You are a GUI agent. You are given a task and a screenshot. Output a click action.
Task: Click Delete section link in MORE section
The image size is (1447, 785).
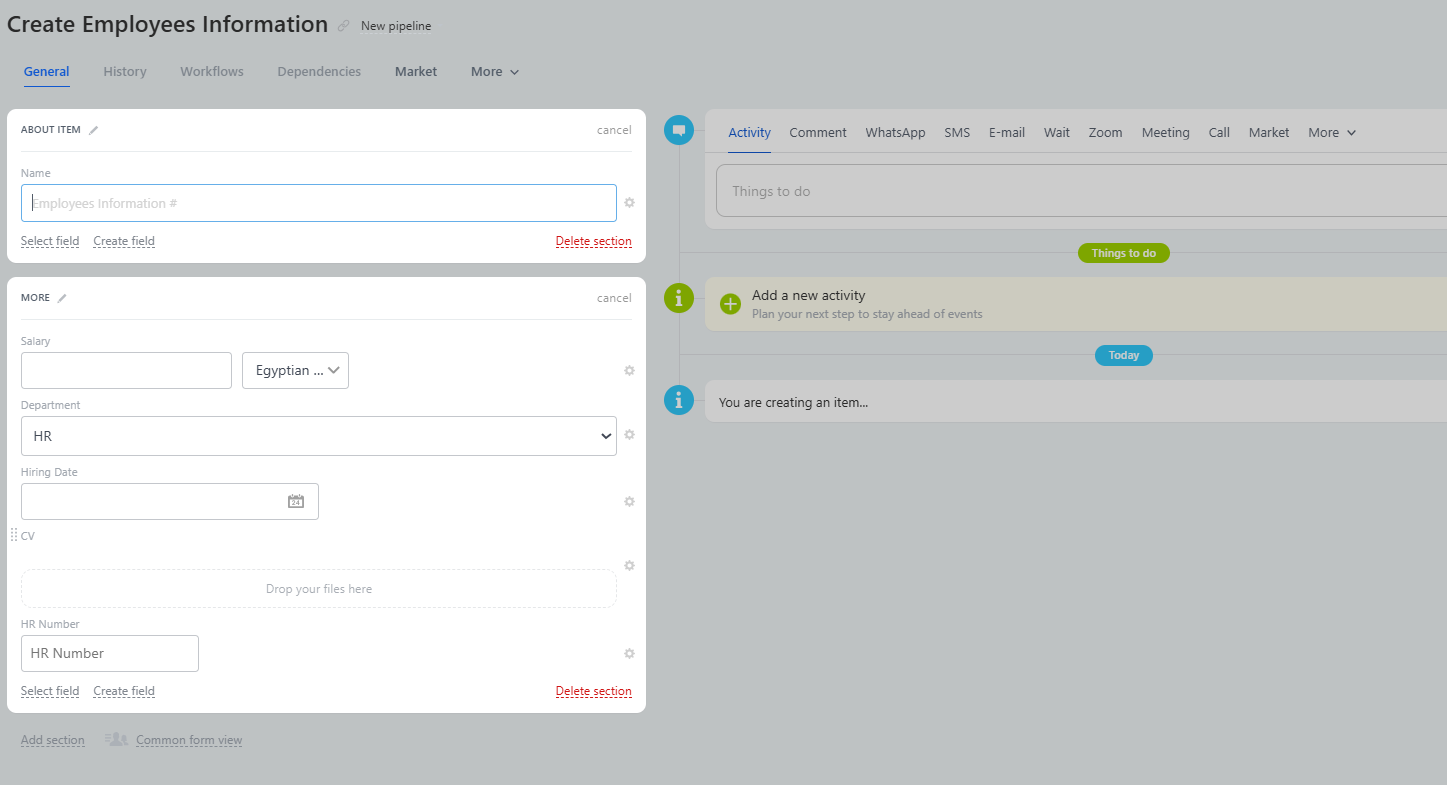pos(593,692)
